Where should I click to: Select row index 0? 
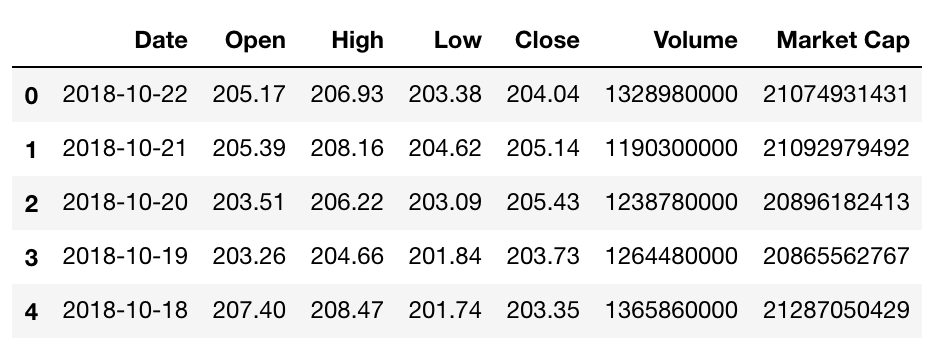pyautogui.click(x=31, y=96)
